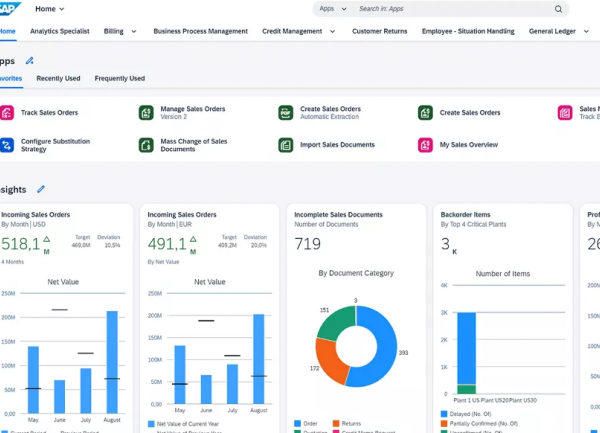Click the search magnifier icon
The height and width of the screenshot is (433, 600).
[558, 9]
